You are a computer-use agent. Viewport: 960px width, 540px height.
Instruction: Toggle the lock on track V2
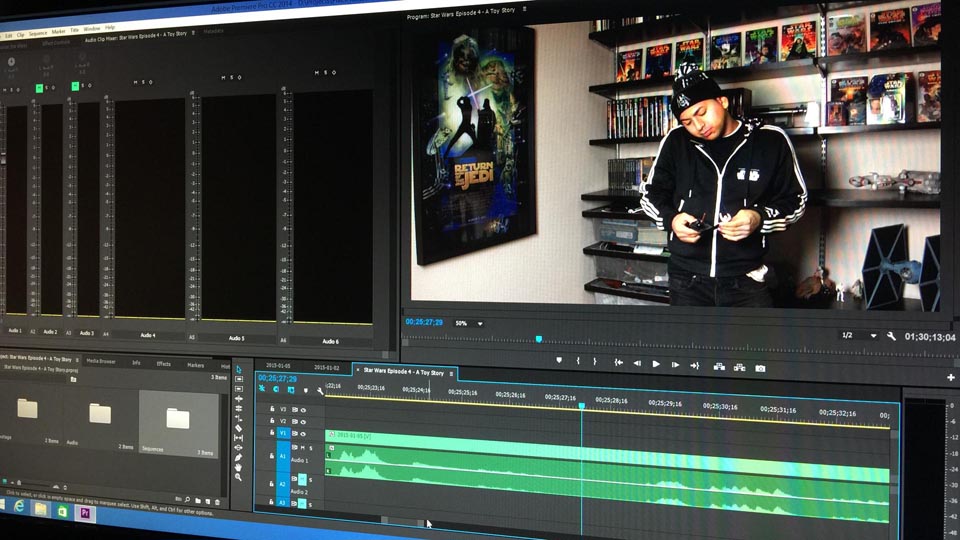pos(272,421)
